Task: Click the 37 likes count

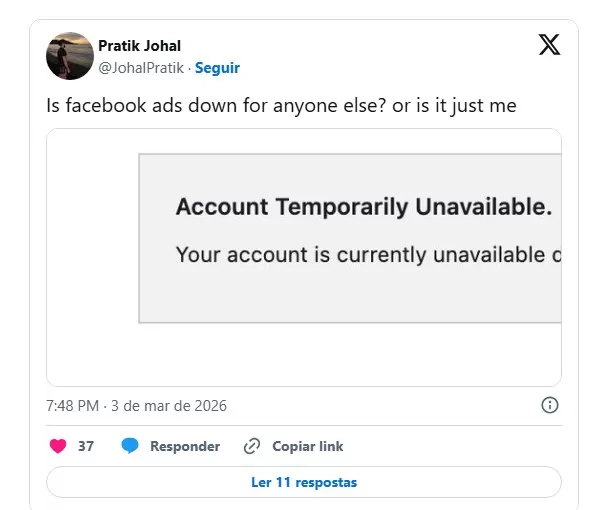Action: 86,446
